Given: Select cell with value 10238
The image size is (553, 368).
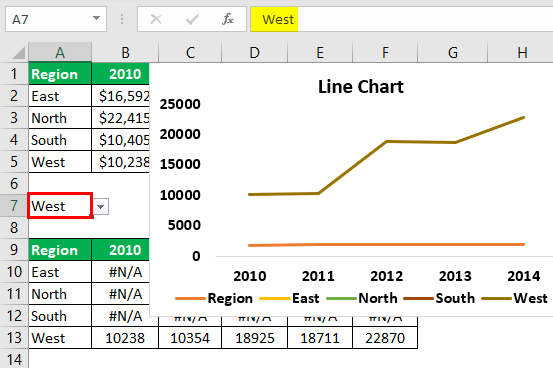Looking at the screenshot, I should (x=125, y=338).
